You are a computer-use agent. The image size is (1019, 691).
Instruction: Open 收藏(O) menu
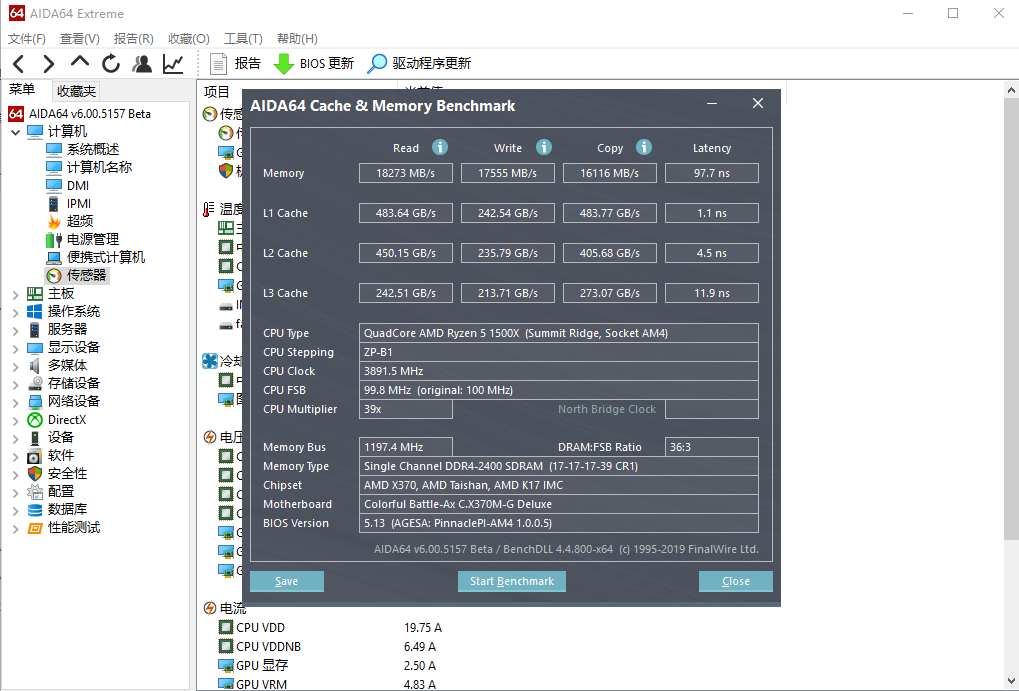pyautogui.click(x=188, y=39)
